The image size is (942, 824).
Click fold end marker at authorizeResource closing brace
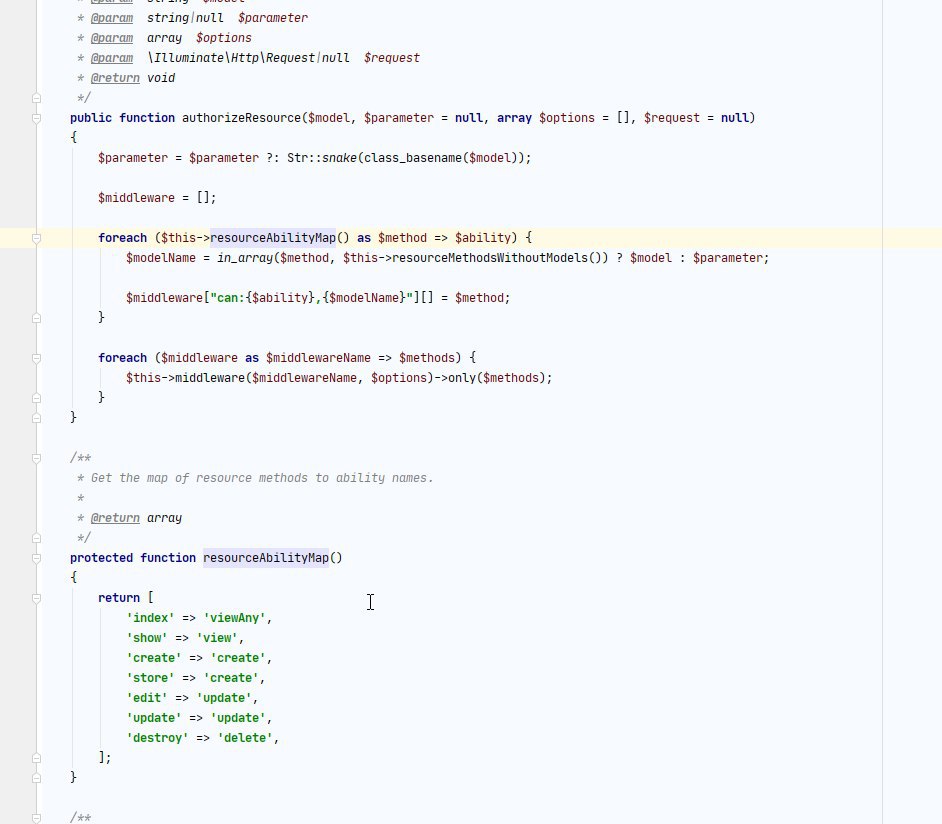point(36,417)
